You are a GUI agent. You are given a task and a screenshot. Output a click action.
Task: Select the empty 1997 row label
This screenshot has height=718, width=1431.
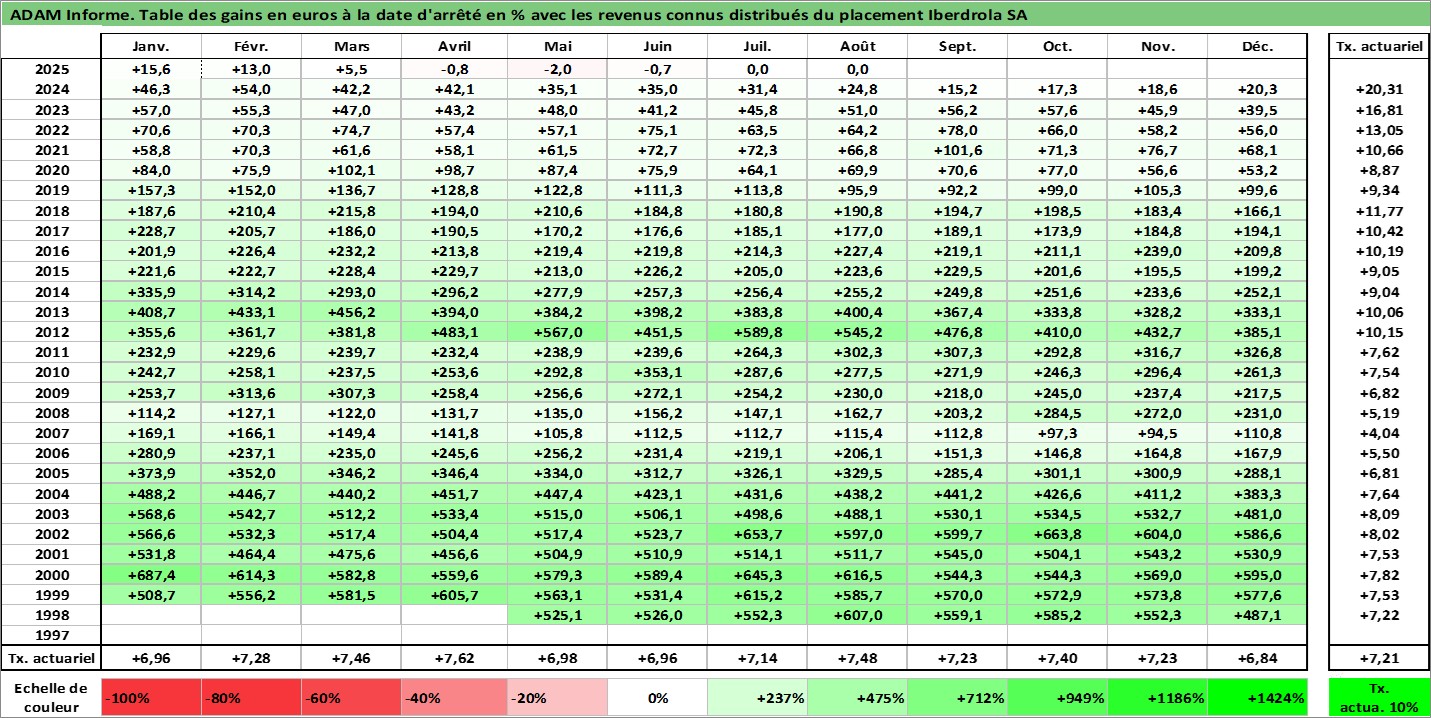click(x=51, y=635)
